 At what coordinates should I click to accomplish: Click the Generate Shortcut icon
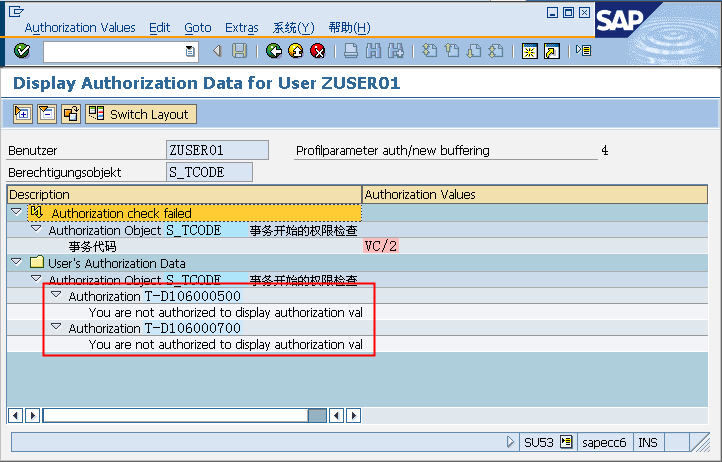pyautogui.click(x=552, y=51)
